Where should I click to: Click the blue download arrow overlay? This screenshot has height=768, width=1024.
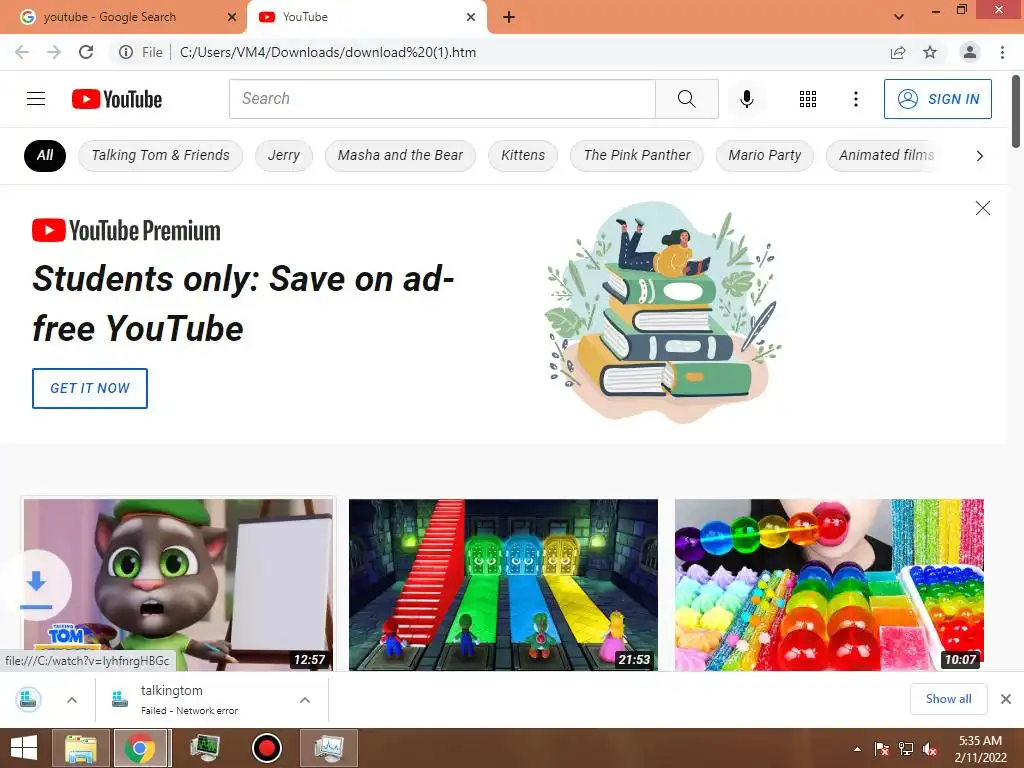click(36, 586)
